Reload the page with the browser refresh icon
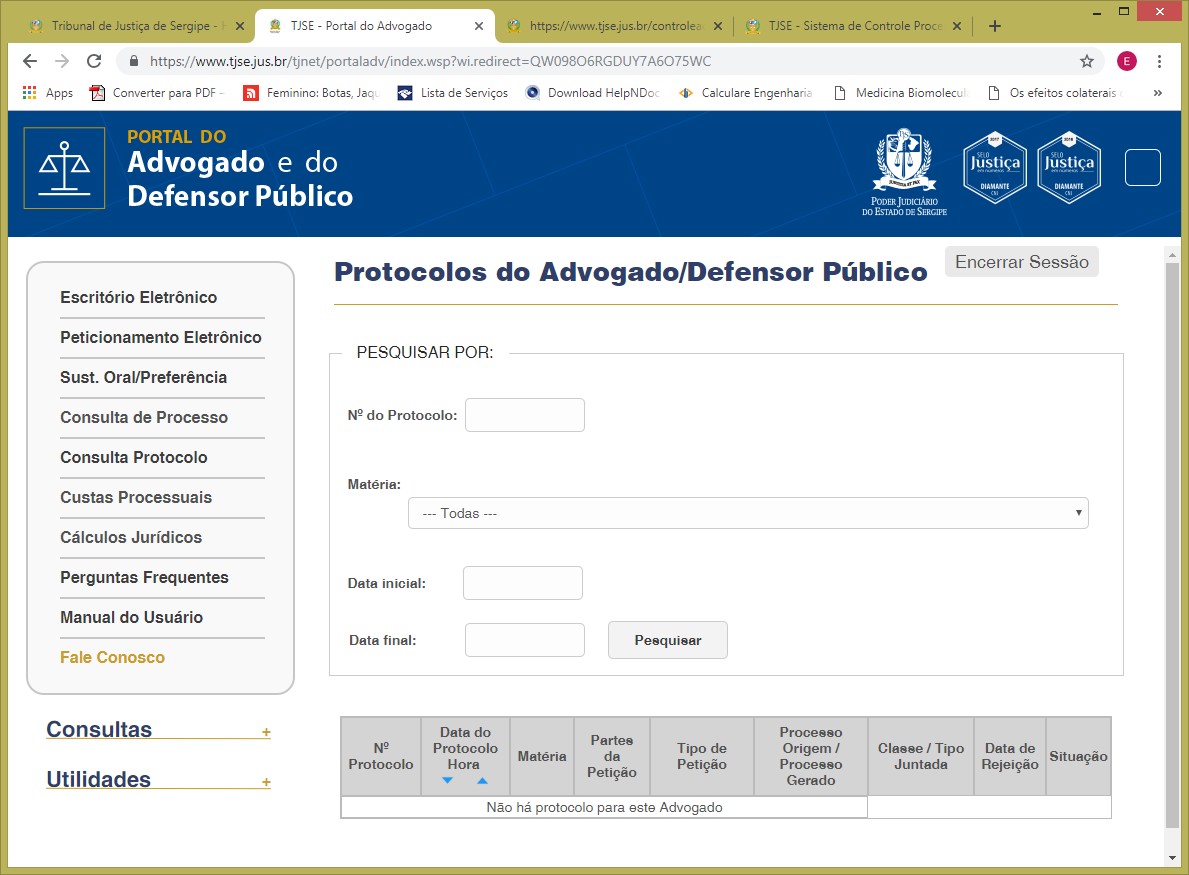Image resolution: width=1189 pixels, height=875 pixels. click(94, 61)
